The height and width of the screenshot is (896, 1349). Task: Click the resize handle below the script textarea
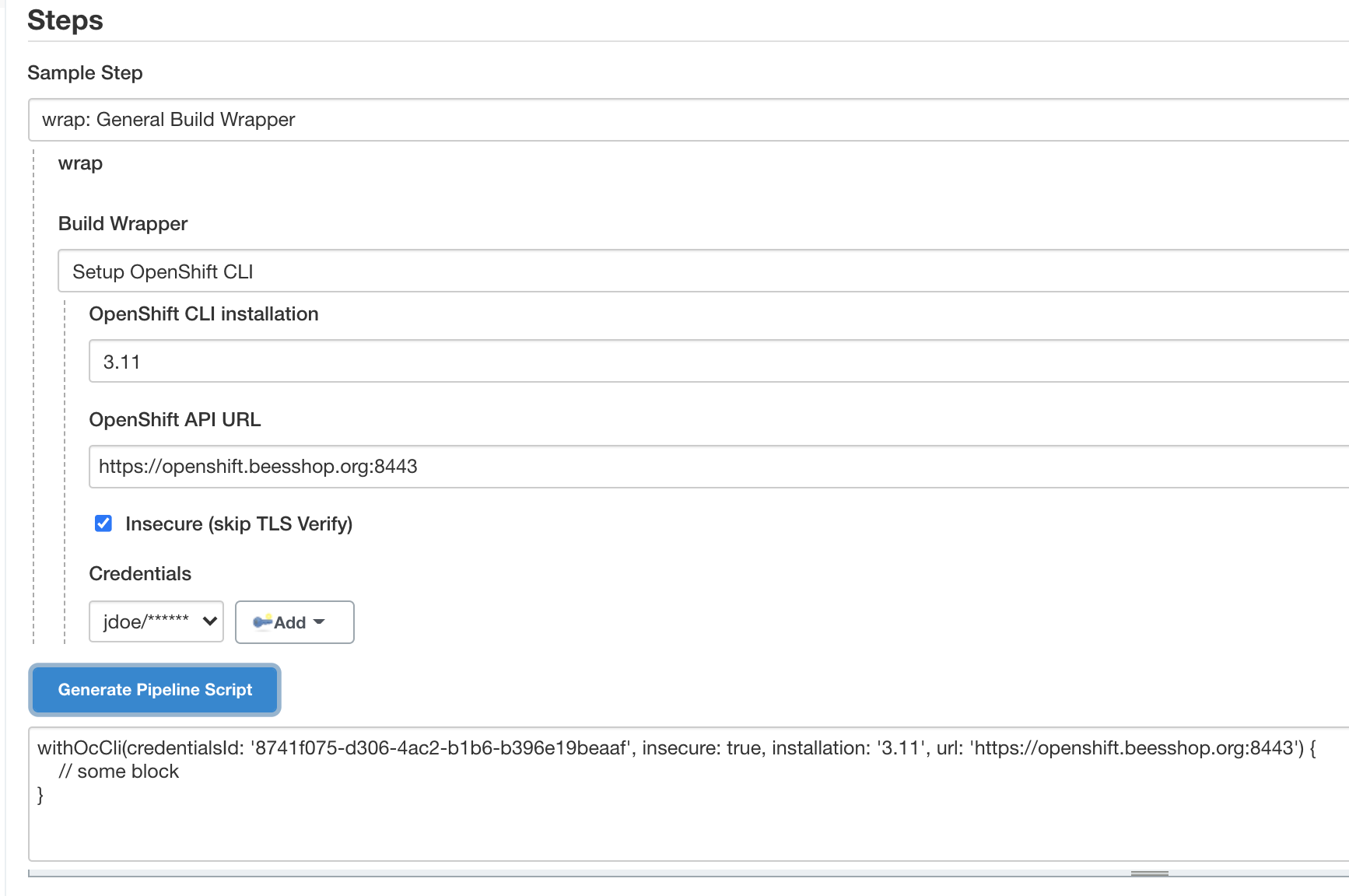point(1150,873)
